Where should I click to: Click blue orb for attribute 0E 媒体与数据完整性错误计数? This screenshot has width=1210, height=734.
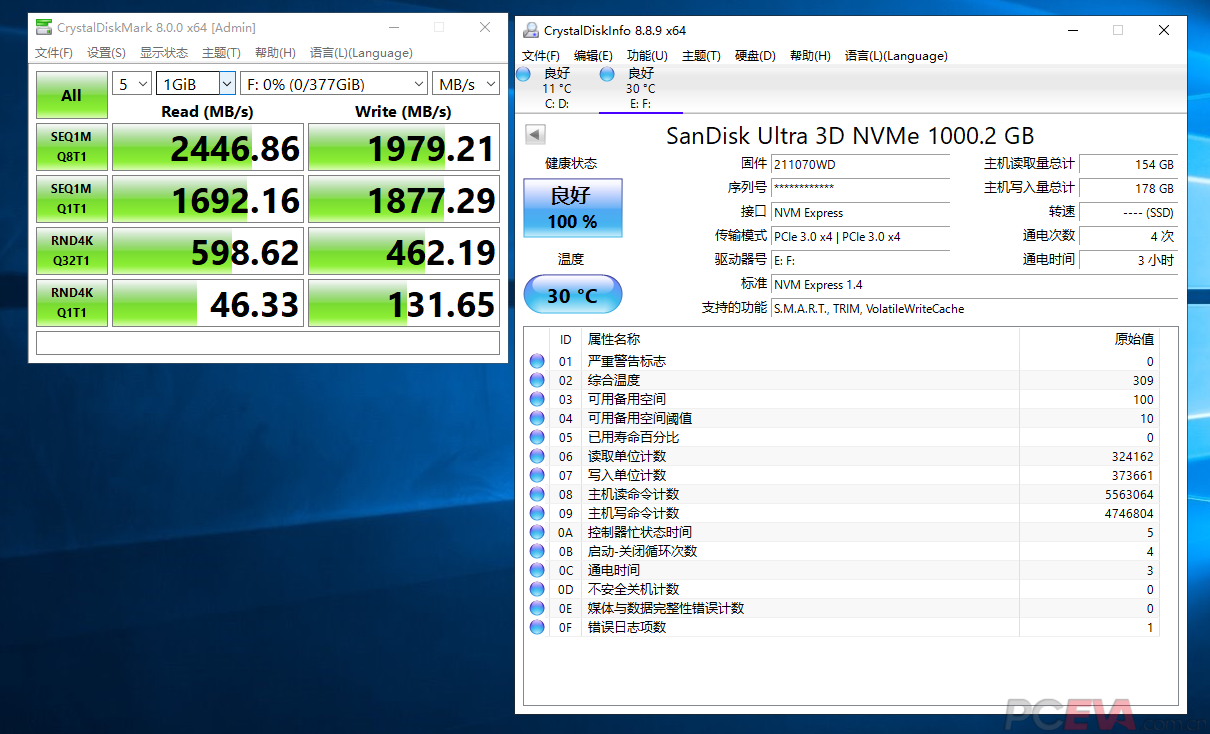coord(538,608)
